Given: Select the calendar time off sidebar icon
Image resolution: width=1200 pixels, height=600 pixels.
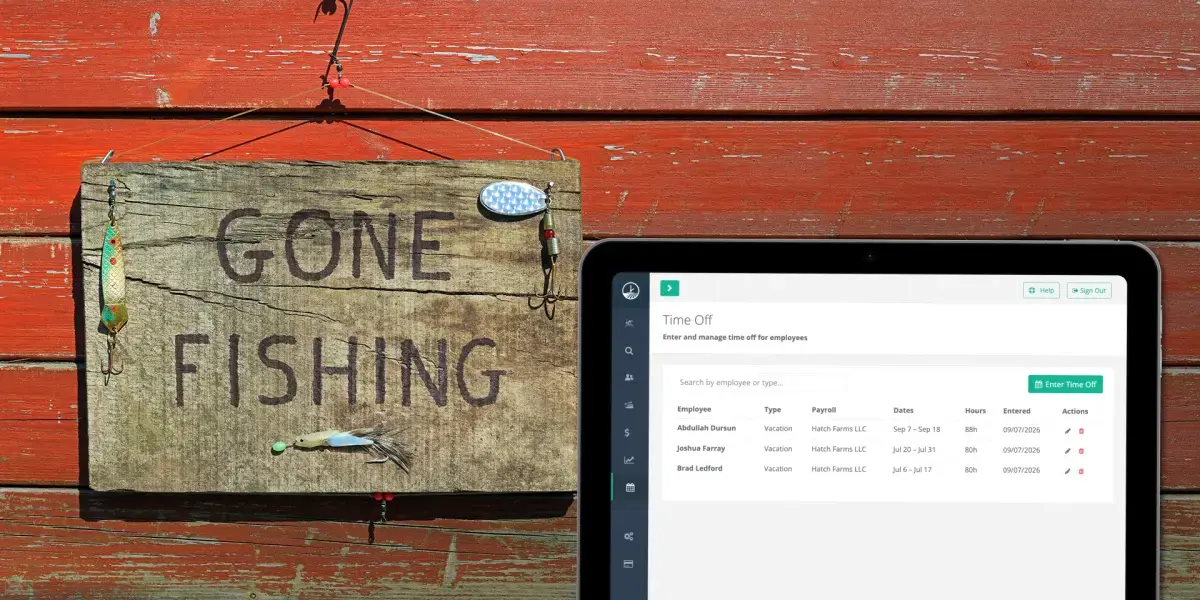Looking at the screenshot, I should coord(629,487).
